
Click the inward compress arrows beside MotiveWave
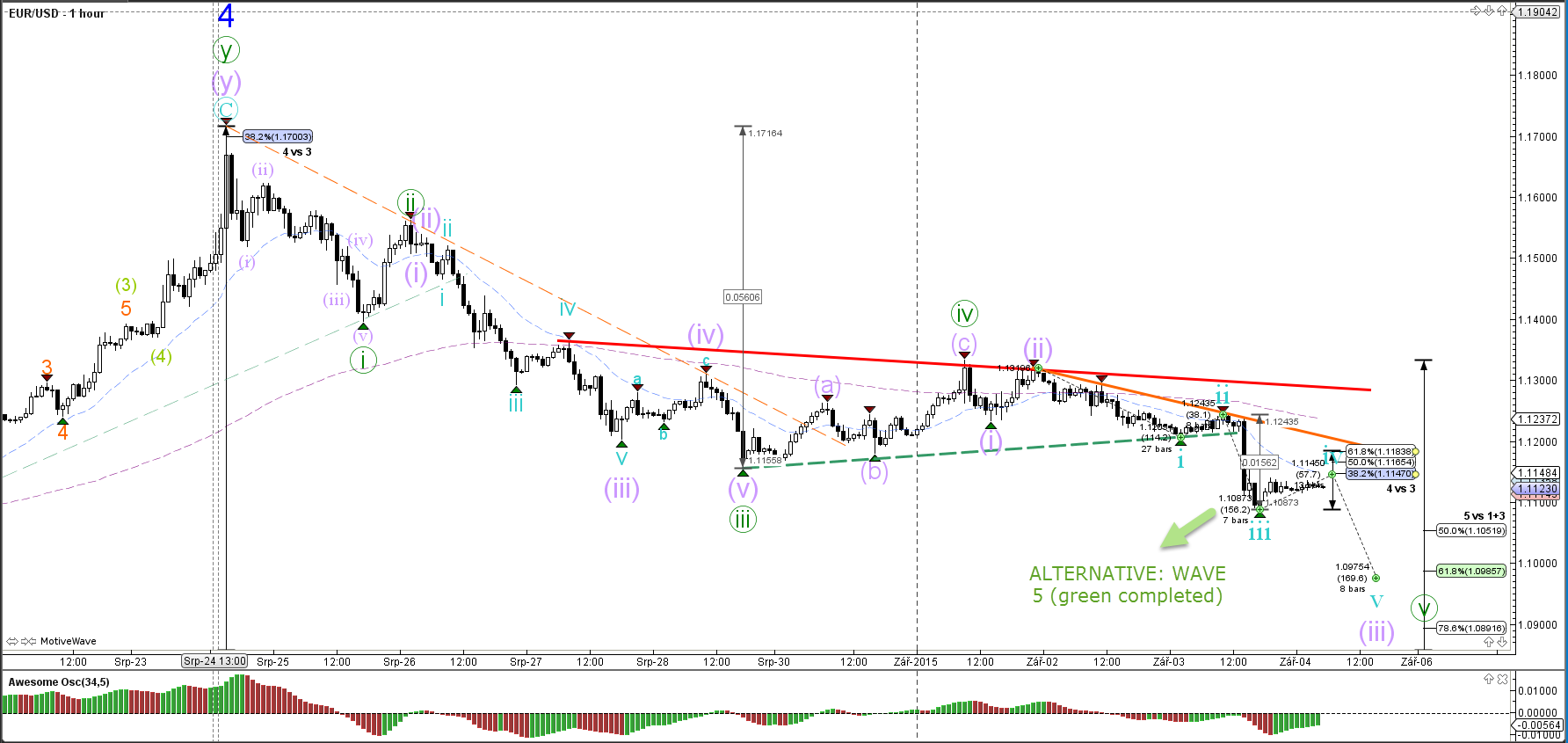[x=28, y=641]
